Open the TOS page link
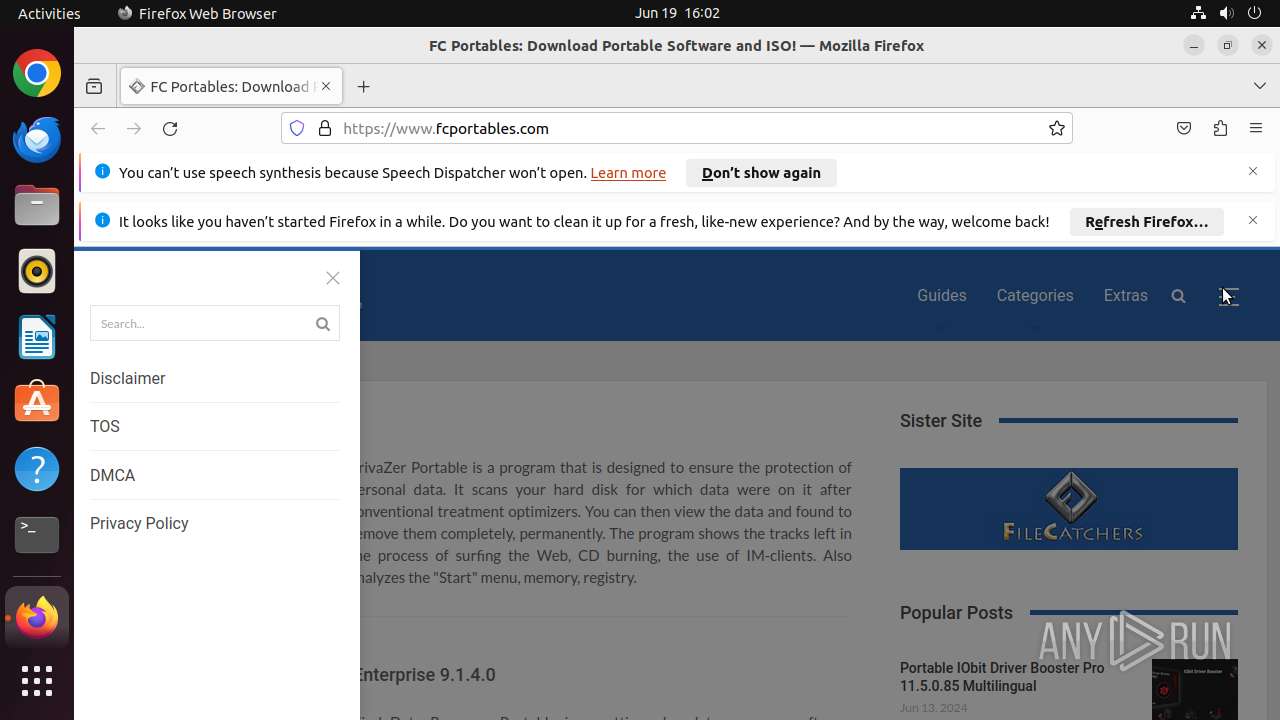The width and height of the screenshot is (1280, 720). [105, 427]
